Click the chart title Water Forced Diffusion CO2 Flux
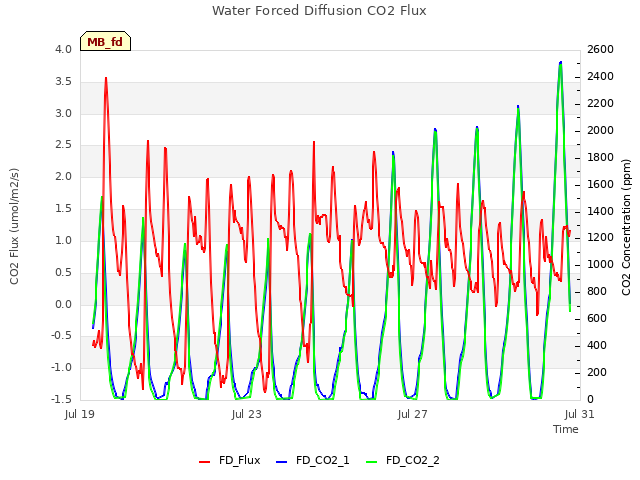The image size is (640, 480). click(319, 11)
